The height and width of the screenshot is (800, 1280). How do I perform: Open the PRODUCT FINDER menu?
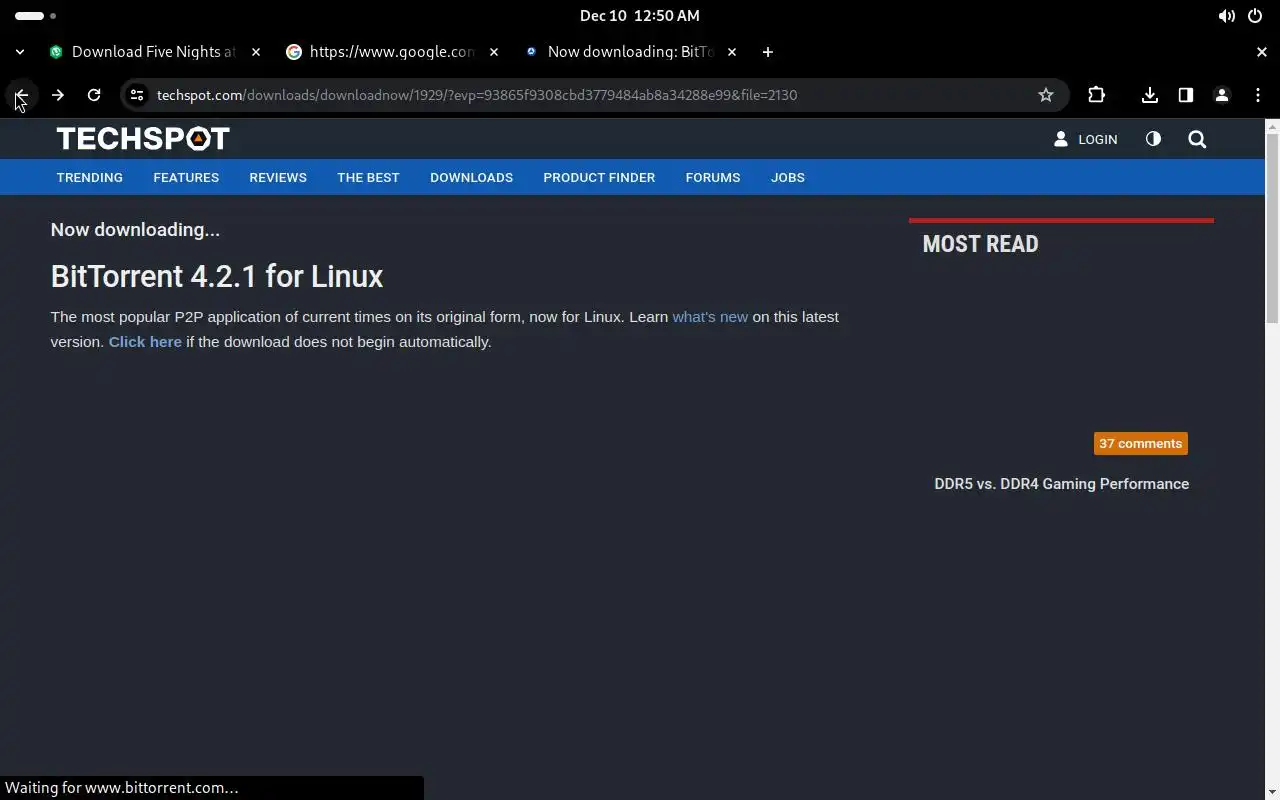599,177
